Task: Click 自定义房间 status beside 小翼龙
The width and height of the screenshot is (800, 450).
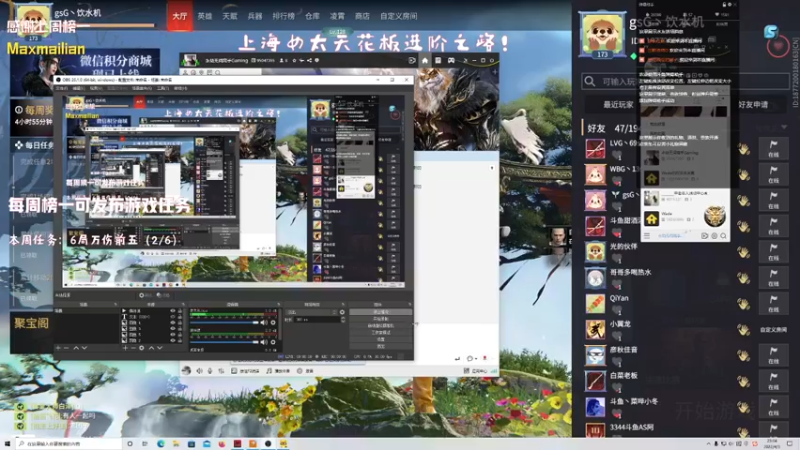Action: [x=773, y=330]
